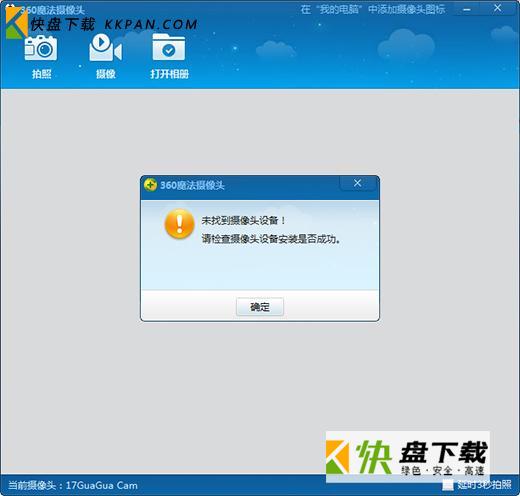Select the 未找到摄像头设备！ message text
Image resolution: width=520 pixels, height=496 pixels.
point(243,220)
